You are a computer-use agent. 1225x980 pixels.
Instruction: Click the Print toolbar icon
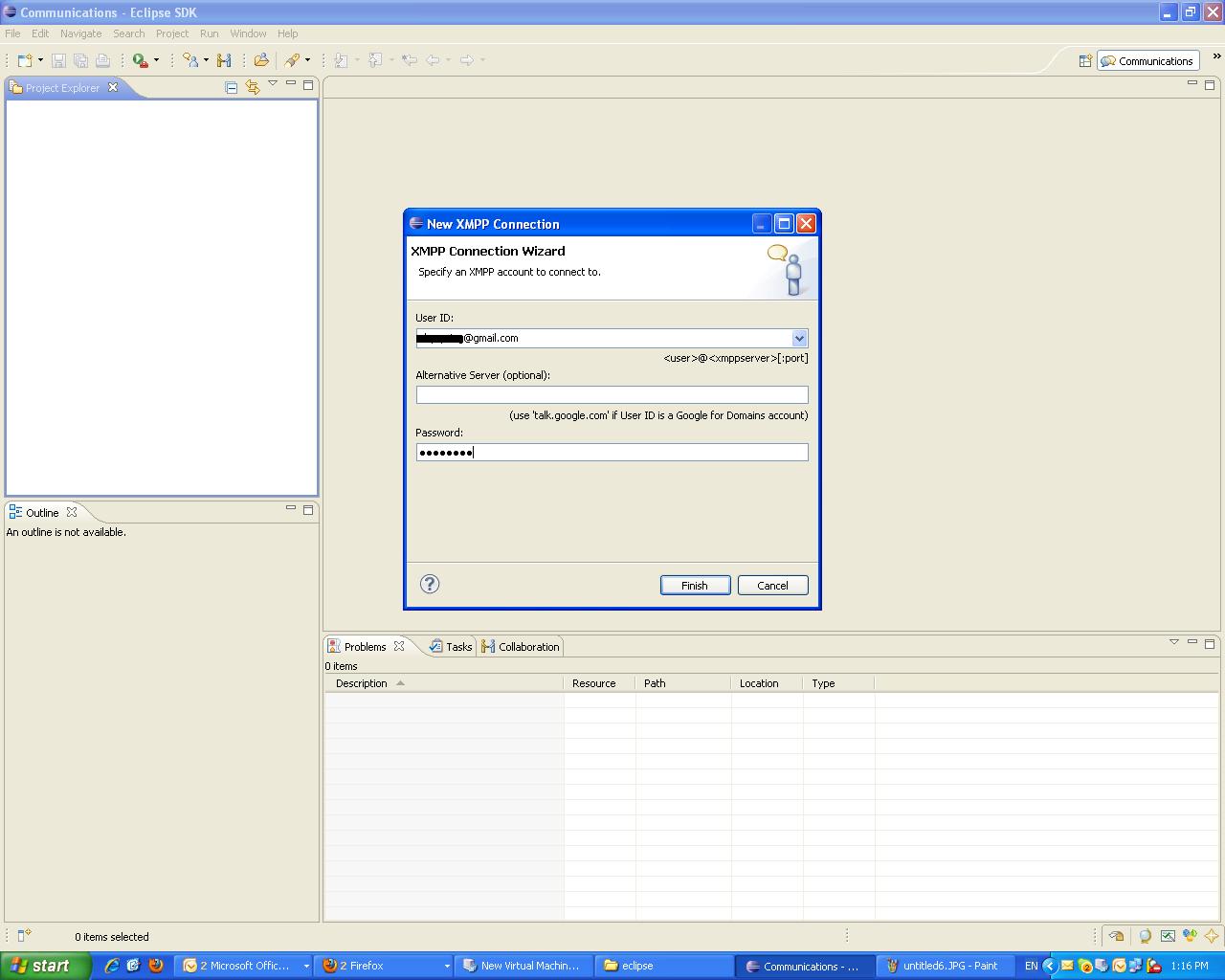(102, 60)
